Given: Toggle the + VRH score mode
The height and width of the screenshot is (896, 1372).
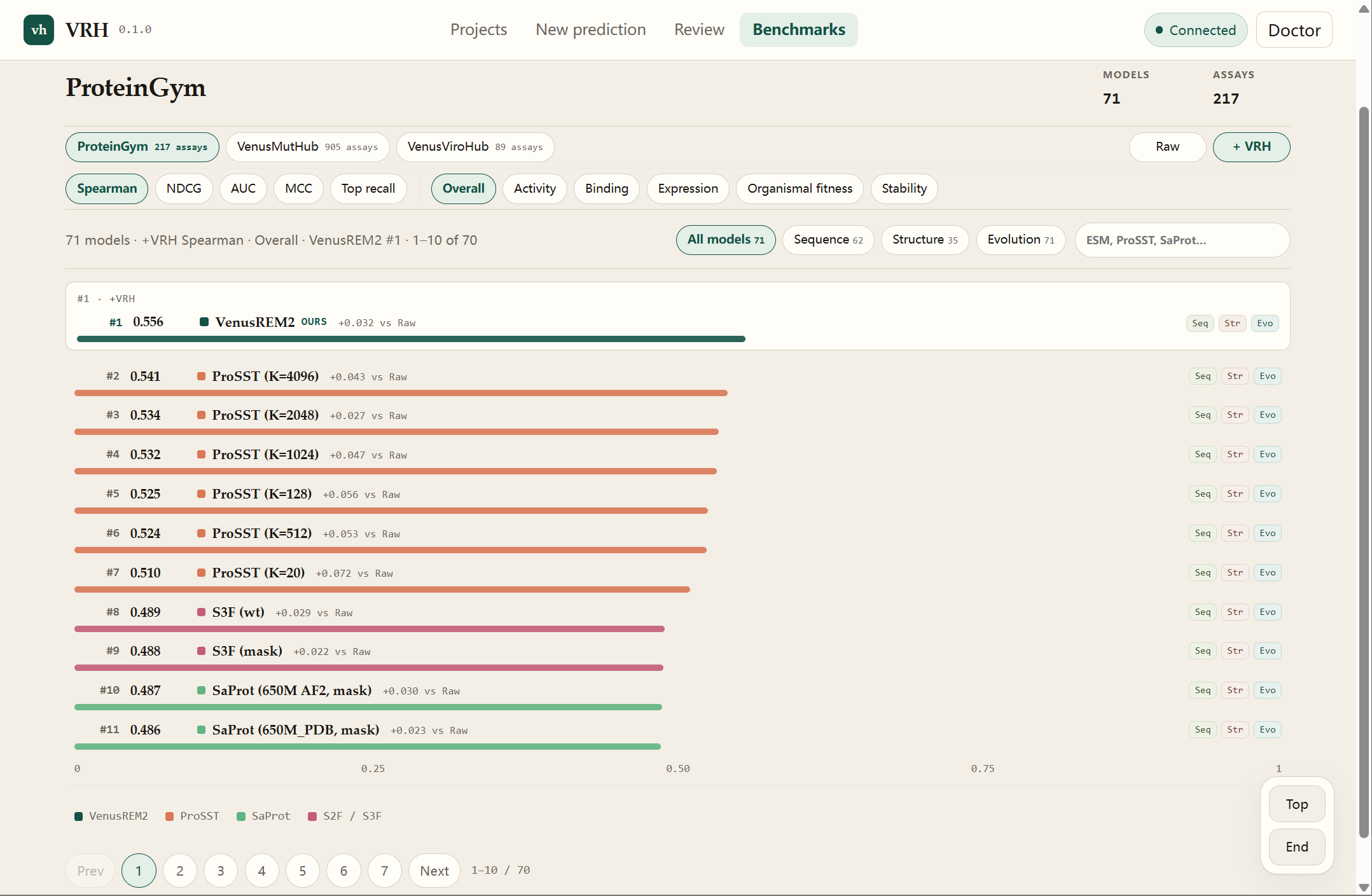Looking at the screenshot, I should pyautogui.click(x=1251, y=147).
